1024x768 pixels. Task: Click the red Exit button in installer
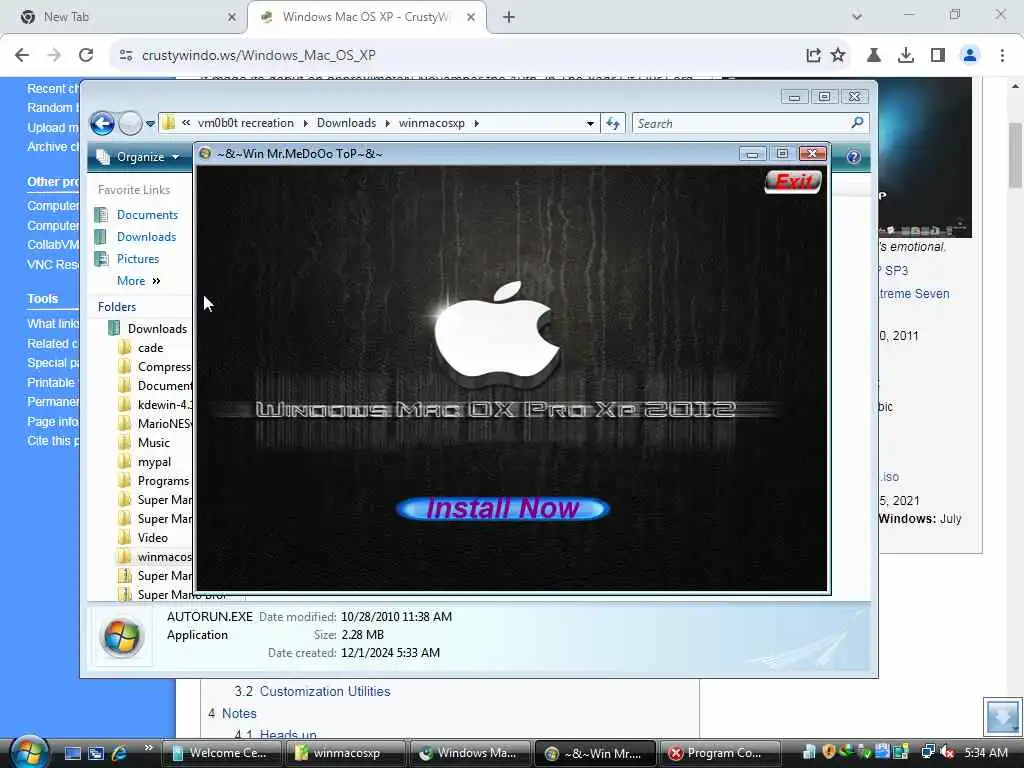(793, 182)
